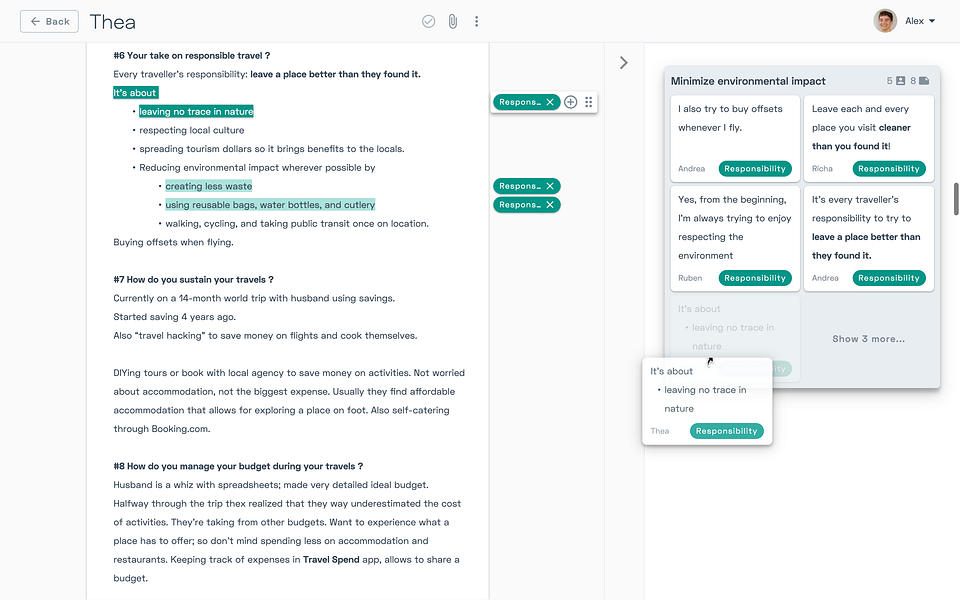This screenshot has height=600, width=960.
Task: Click Responsibility tag on Andrea's offsets card
Action: 755,168
